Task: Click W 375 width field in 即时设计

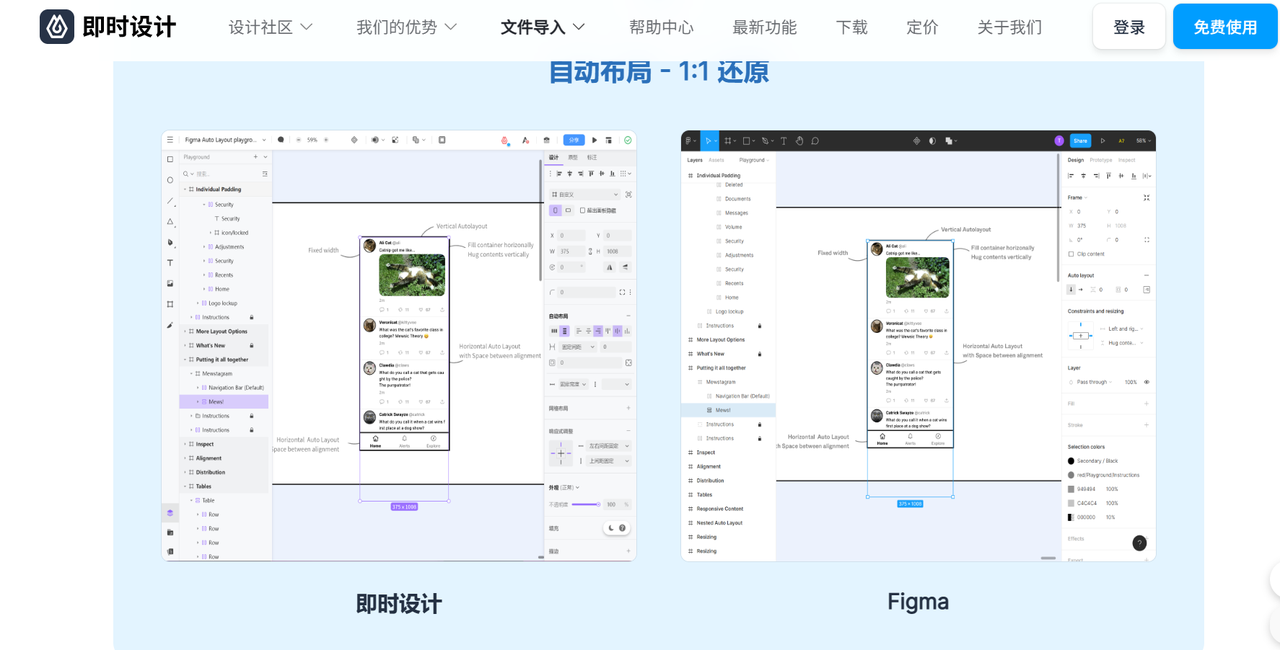Action: click(x=573, y=251)
